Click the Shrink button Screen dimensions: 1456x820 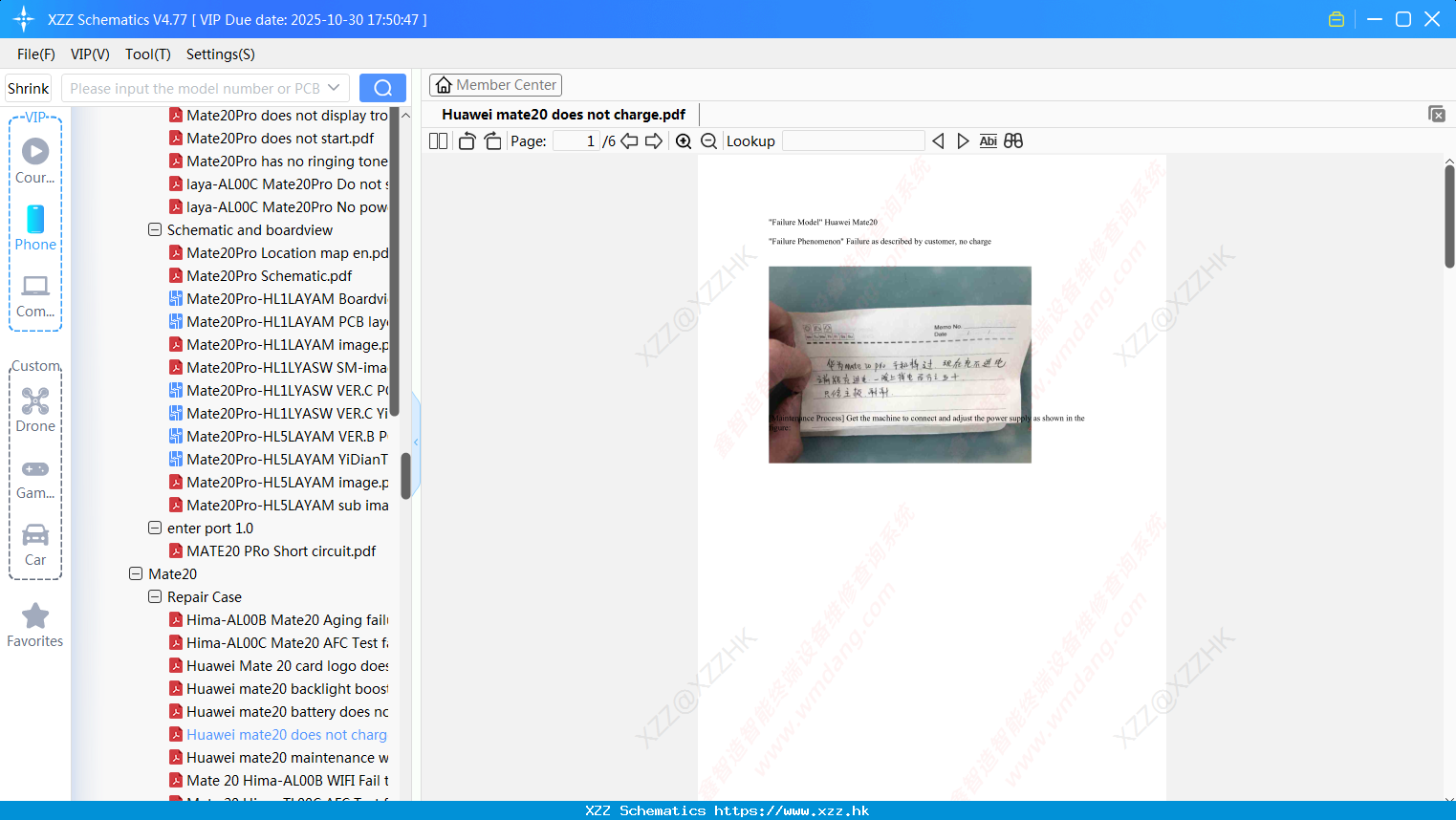[x=29, y=88]
